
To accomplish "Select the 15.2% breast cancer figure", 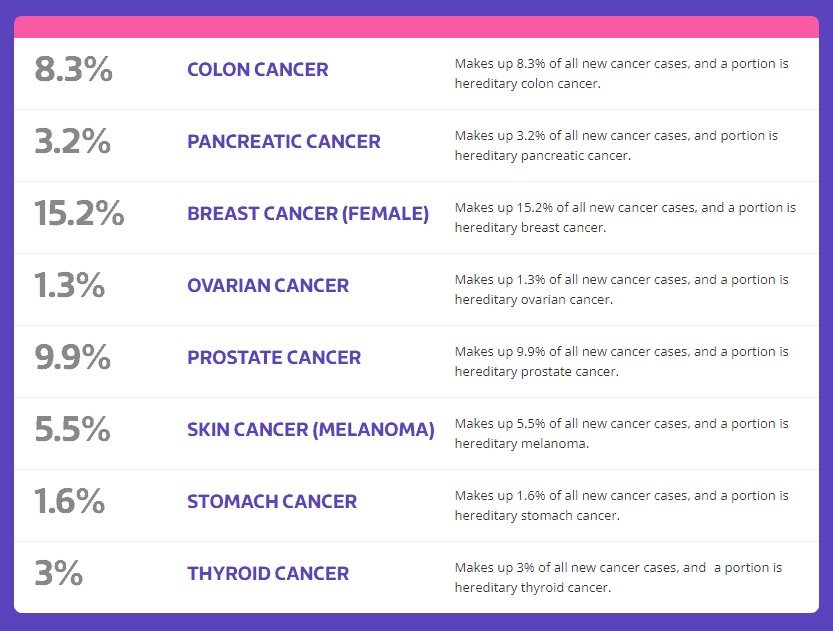I will pyautogui.click(x=79, y=213).
